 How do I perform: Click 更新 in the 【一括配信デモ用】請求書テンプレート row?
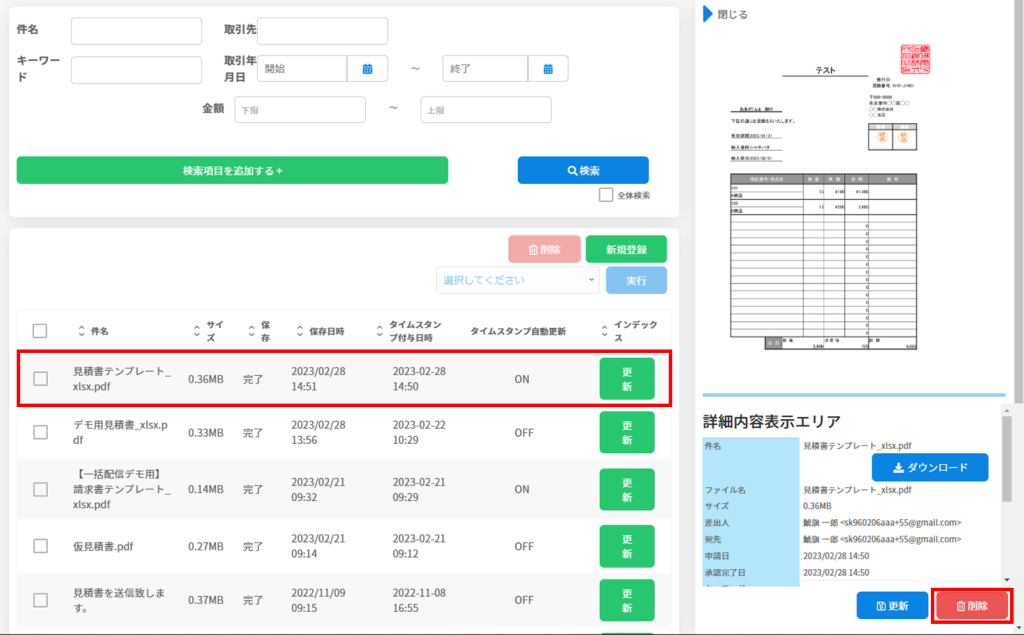click(x=627, y=489)
